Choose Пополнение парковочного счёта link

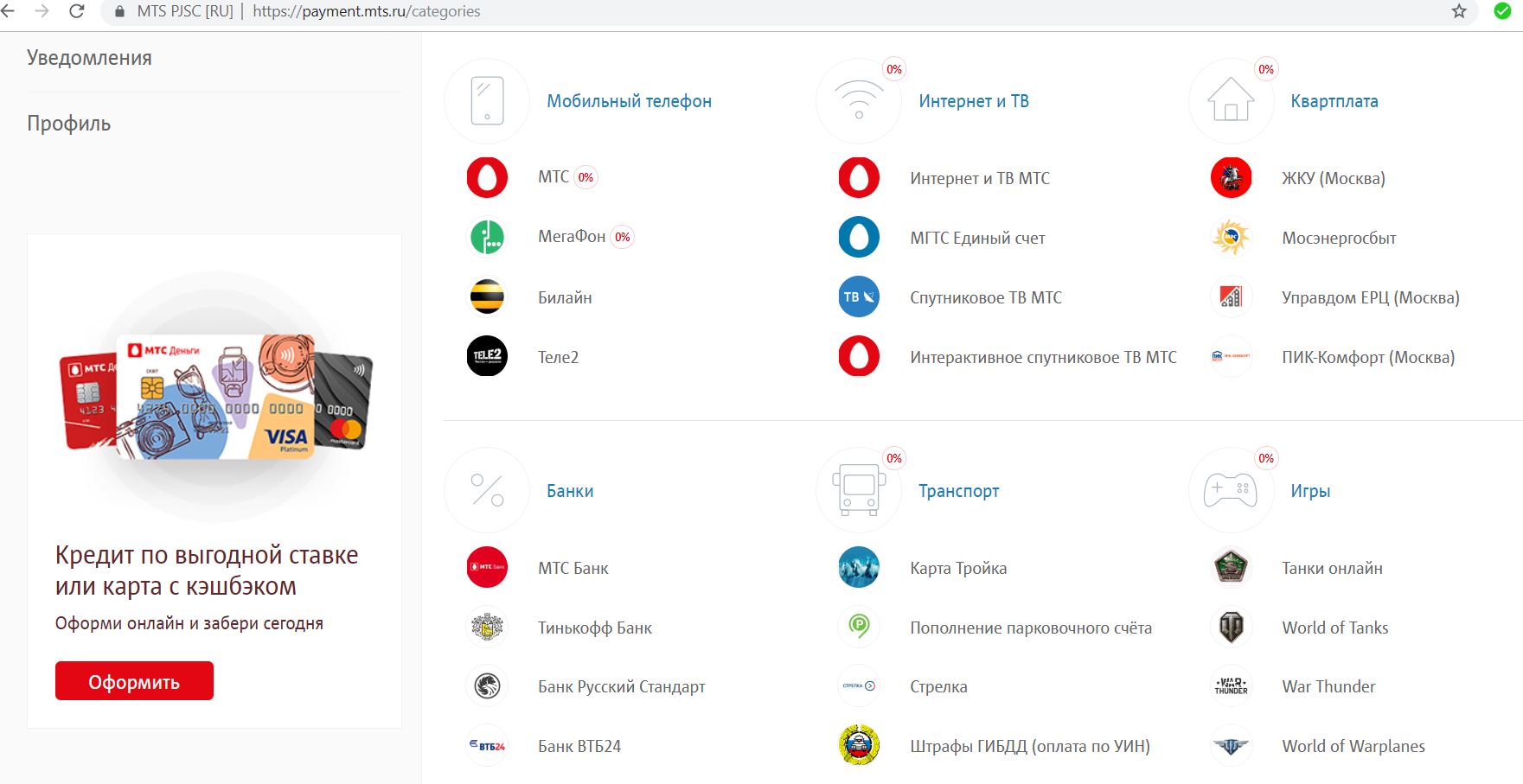coord(1031,628)
